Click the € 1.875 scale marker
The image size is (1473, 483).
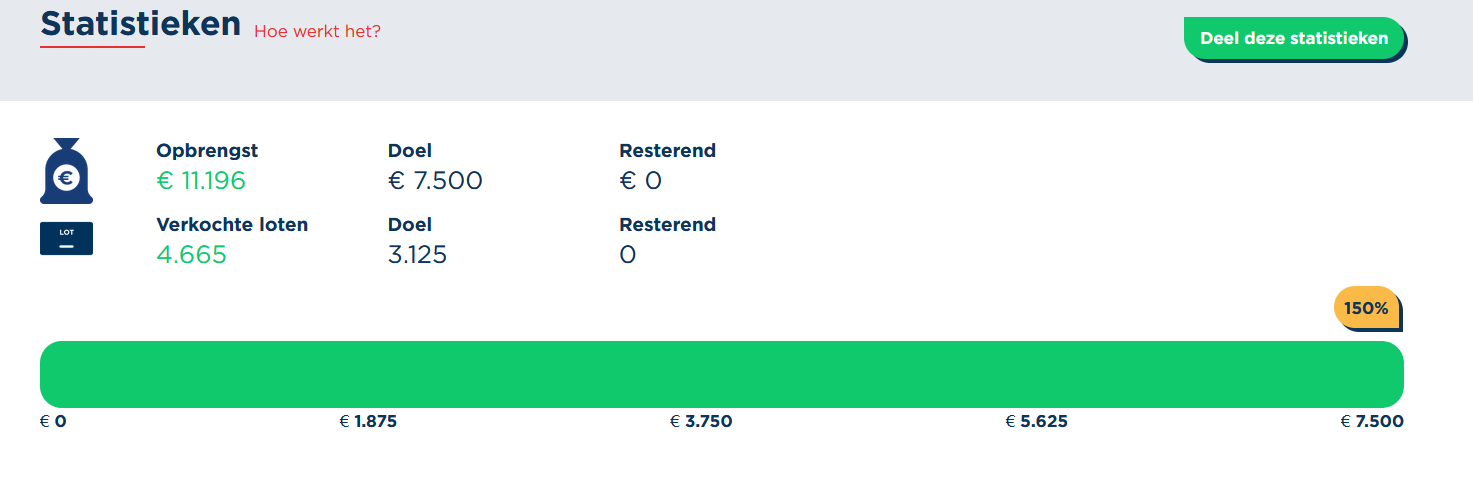[x=368, y=422]
